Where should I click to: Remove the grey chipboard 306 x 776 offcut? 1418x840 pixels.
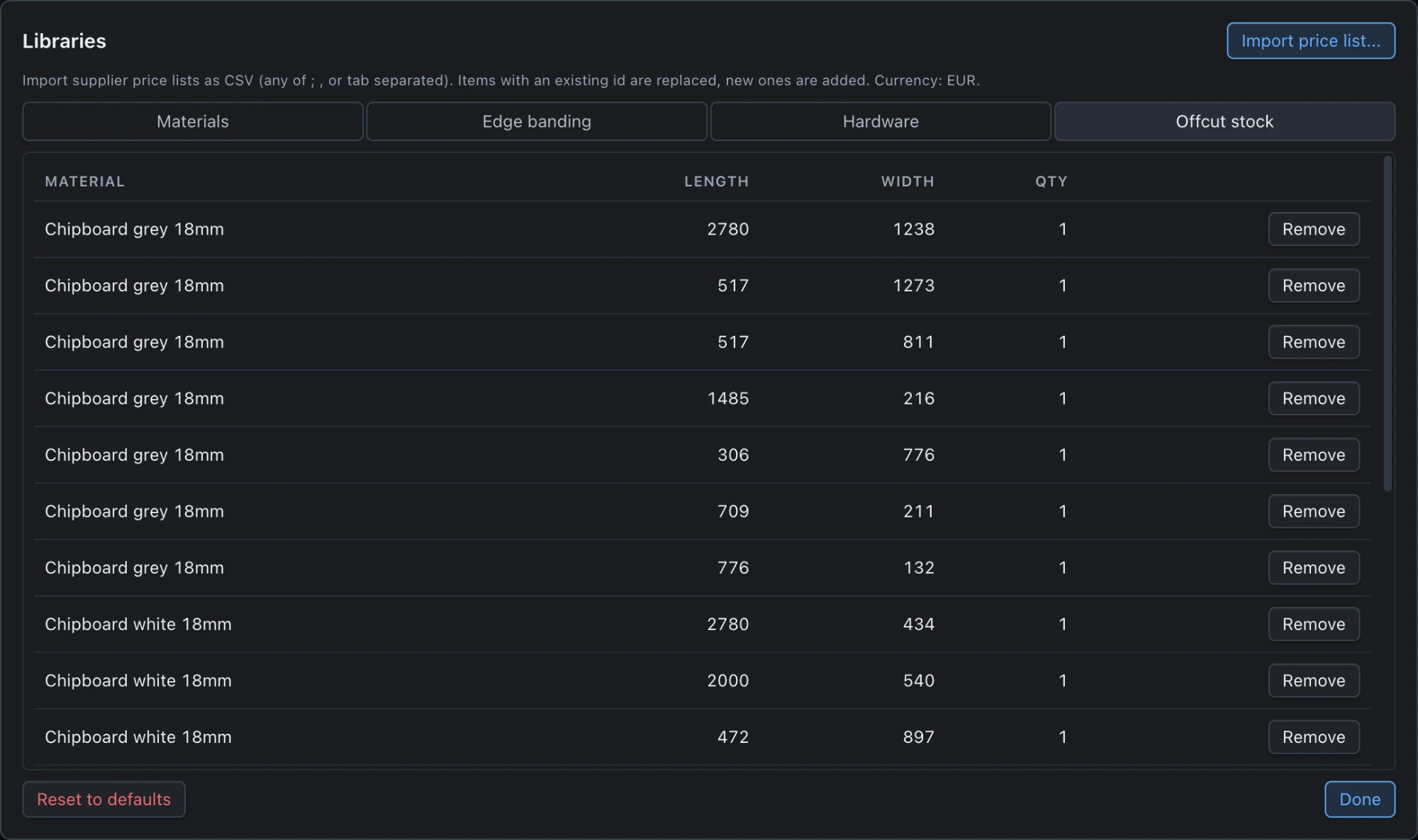(x=1313, y=455)
